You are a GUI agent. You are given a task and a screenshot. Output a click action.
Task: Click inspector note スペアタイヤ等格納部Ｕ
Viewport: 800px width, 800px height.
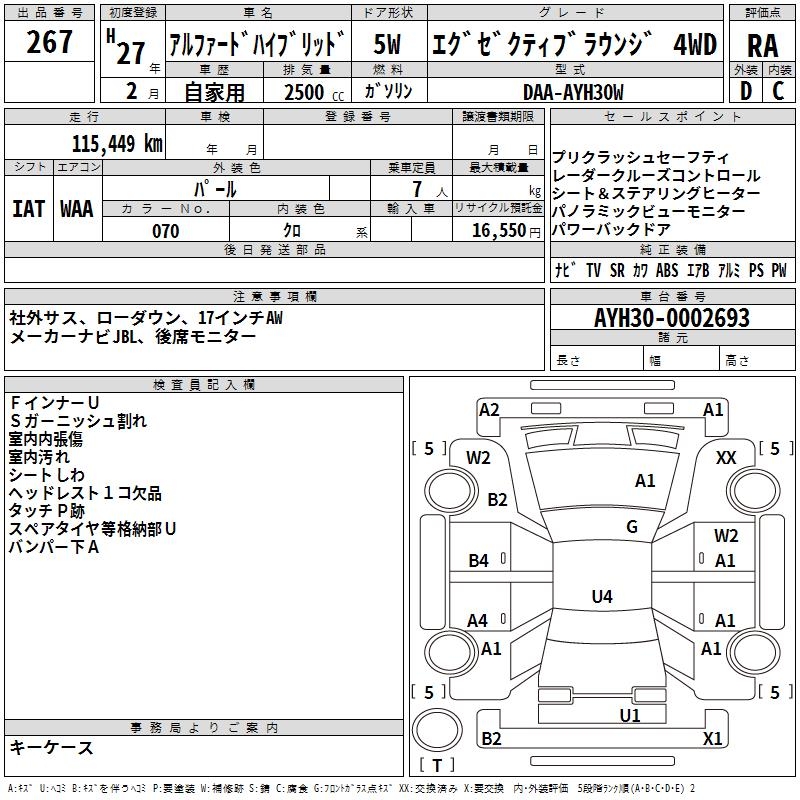[x=92, y=529]
